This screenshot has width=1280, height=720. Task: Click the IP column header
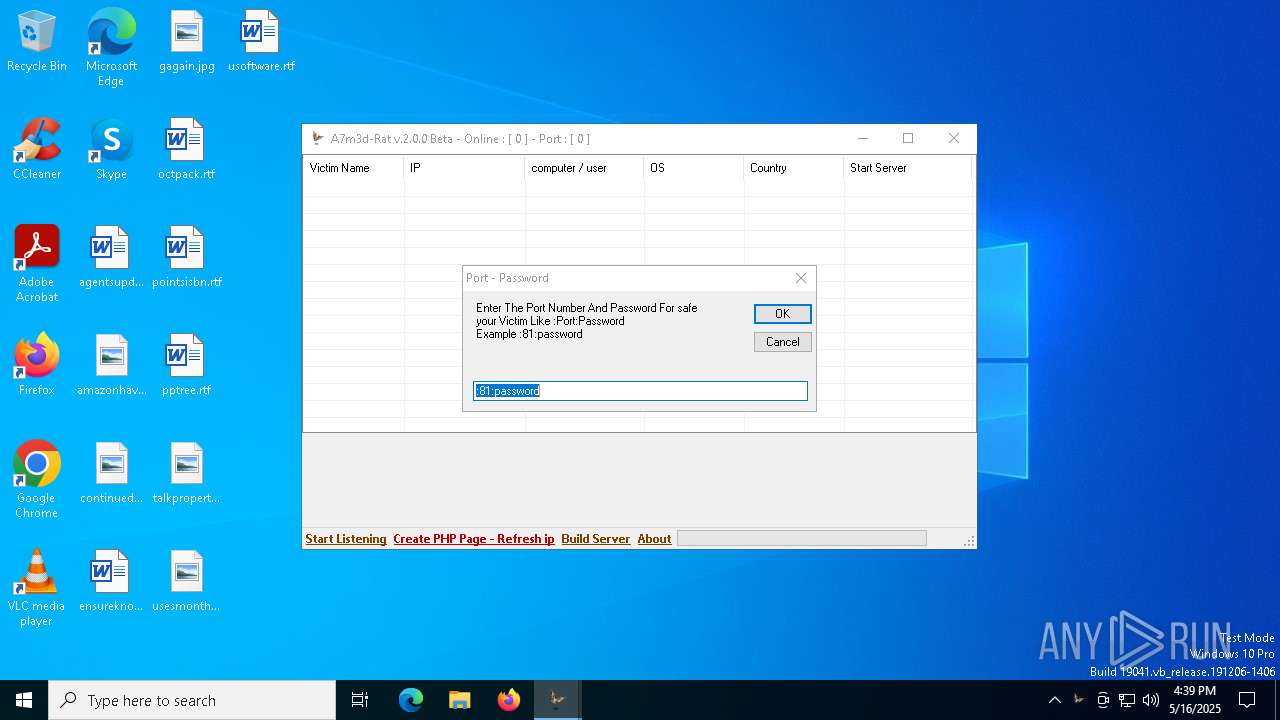pyautogui.click(x=464, y=168)
